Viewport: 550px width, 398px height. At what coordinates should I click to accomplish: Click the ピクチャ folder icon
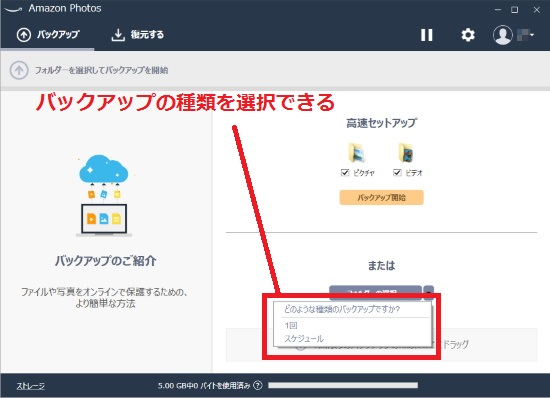point(357,153)
